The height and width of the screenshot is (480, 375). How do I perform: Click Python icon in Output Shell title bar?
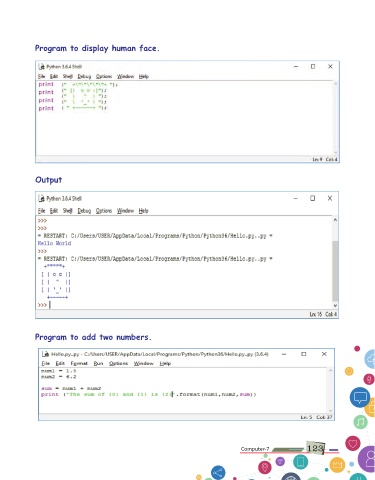[x=42, y=199]
